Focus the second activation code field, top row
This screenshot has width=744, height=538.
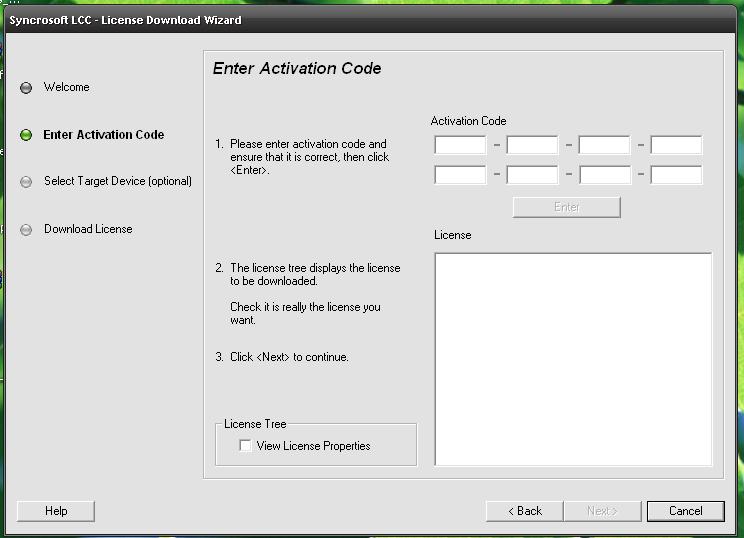532,145
